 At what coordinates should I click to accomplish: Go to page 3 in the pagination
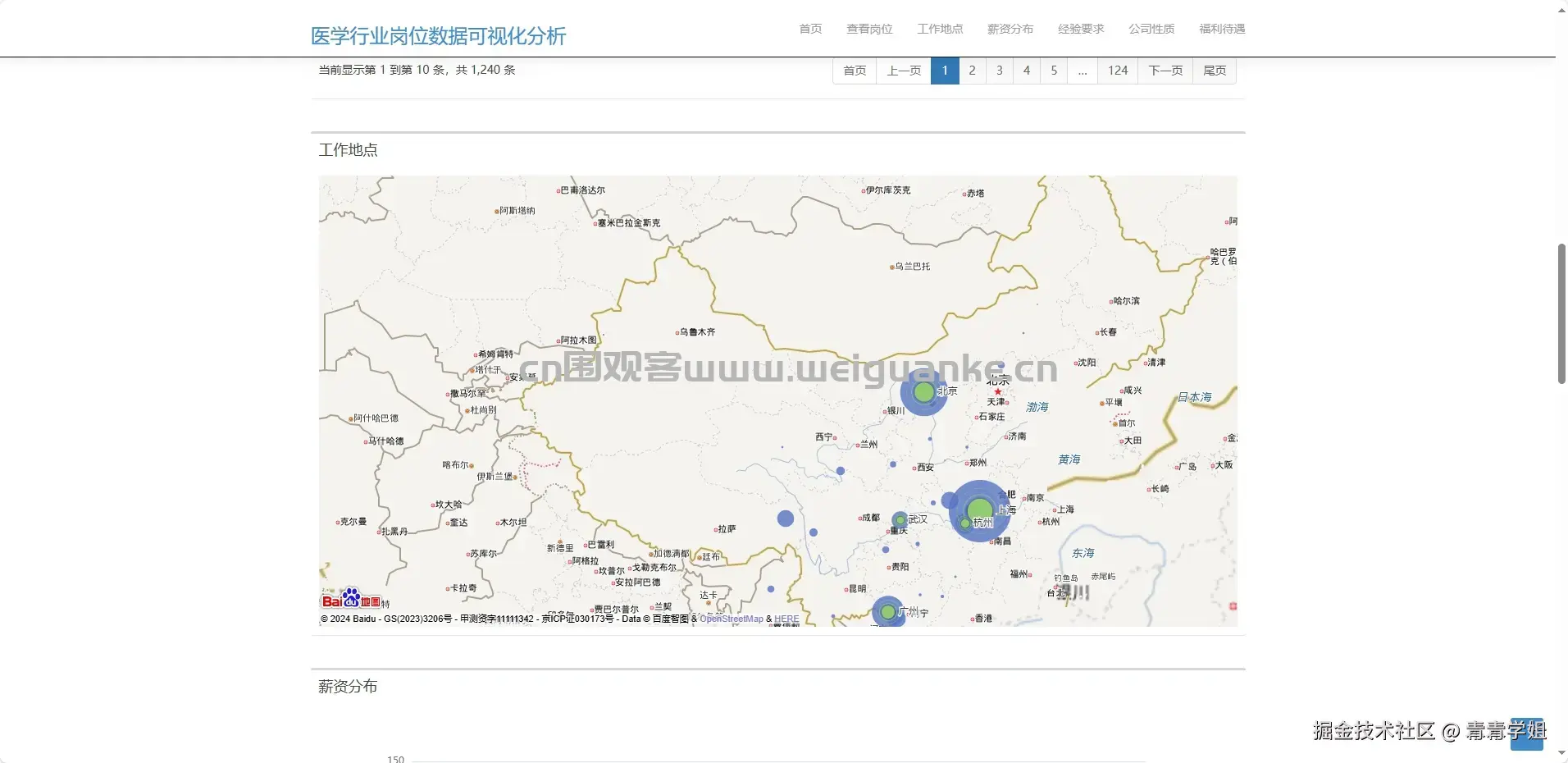pos(1000,71)
